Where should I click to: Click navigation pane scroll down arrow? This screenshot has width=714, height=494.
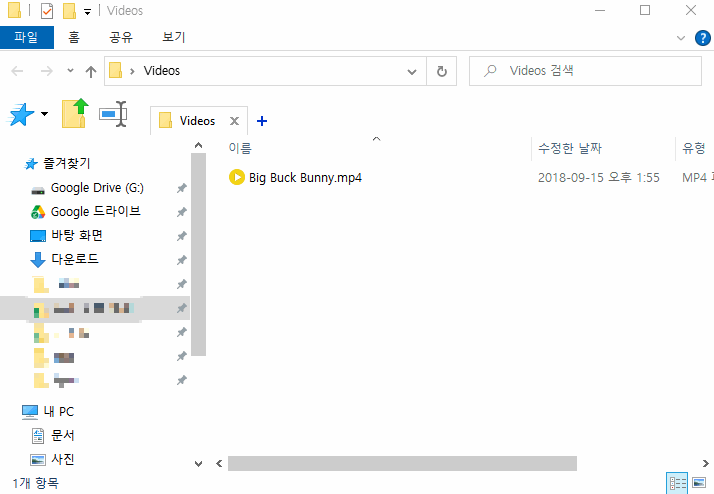[x=199, y=464]
